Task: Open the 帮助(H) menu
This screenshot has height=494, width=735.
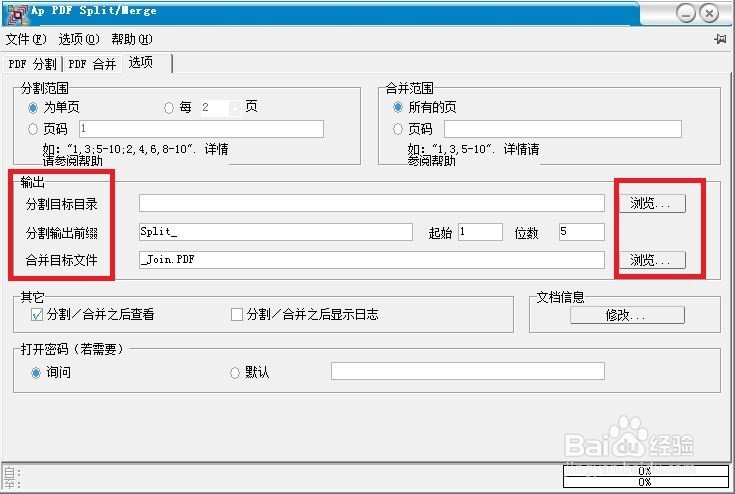Action: coord(132,39)
